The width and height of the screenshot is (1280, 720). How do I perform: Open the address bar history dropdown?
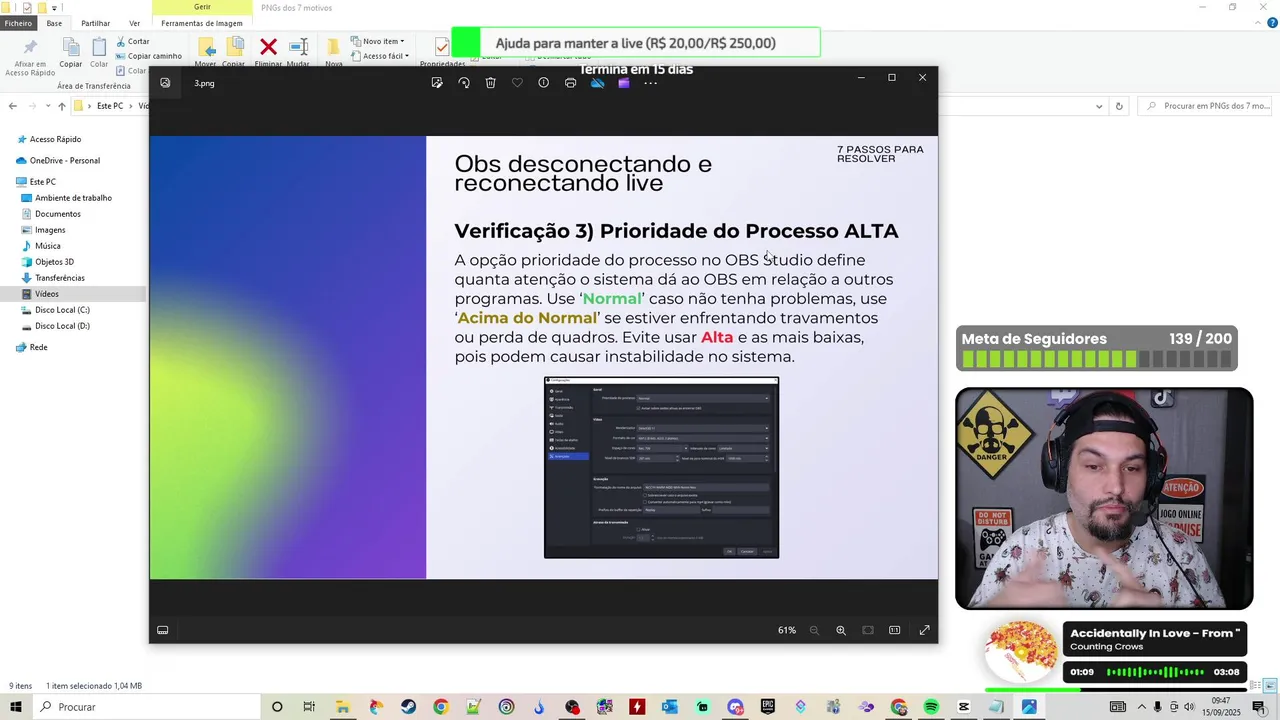1099,106
